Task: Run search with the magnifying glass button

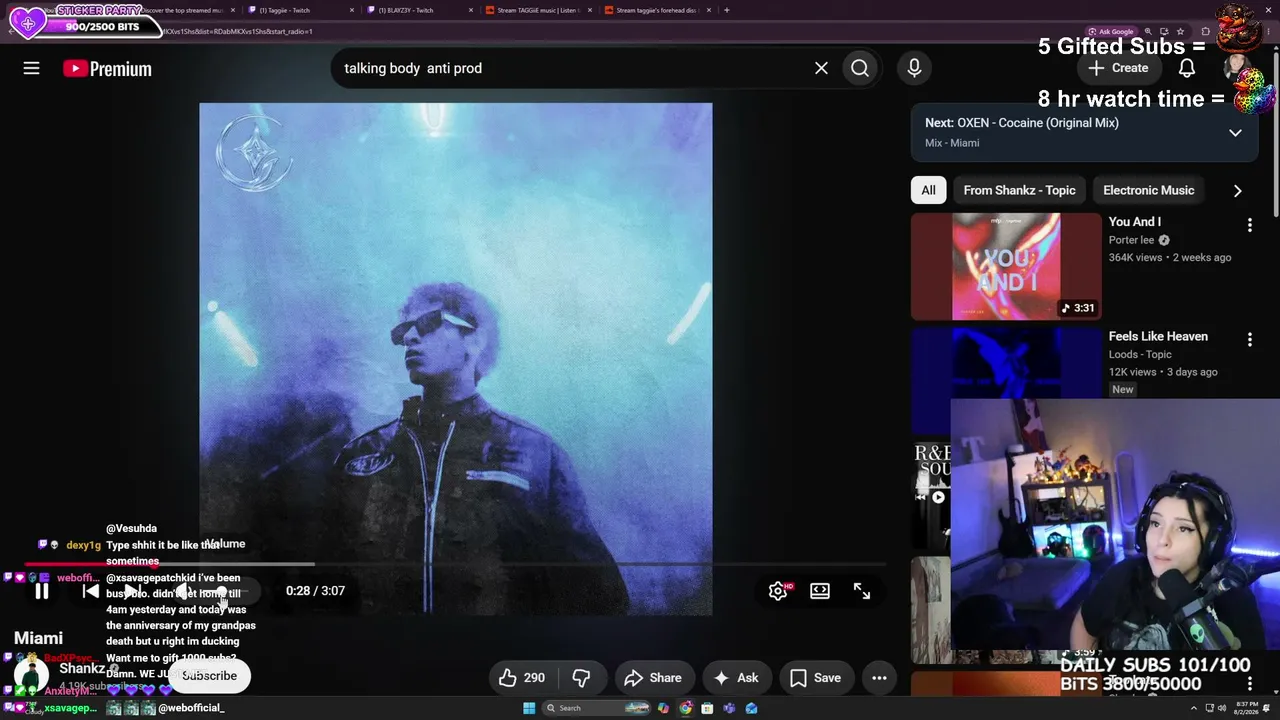Action: pos(860,68)
